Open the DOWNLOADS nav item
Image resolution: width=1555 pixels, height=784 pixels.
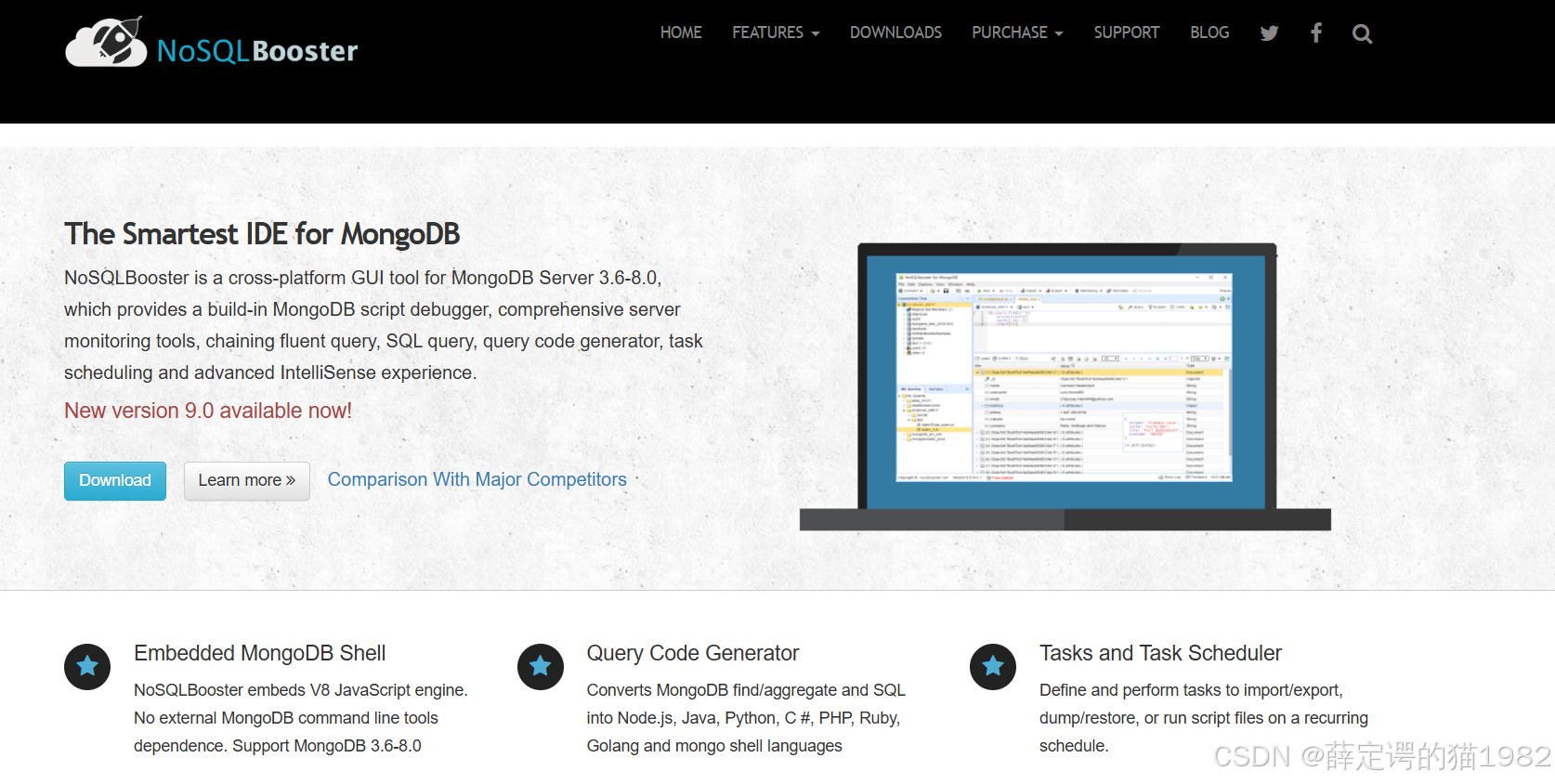895,33
